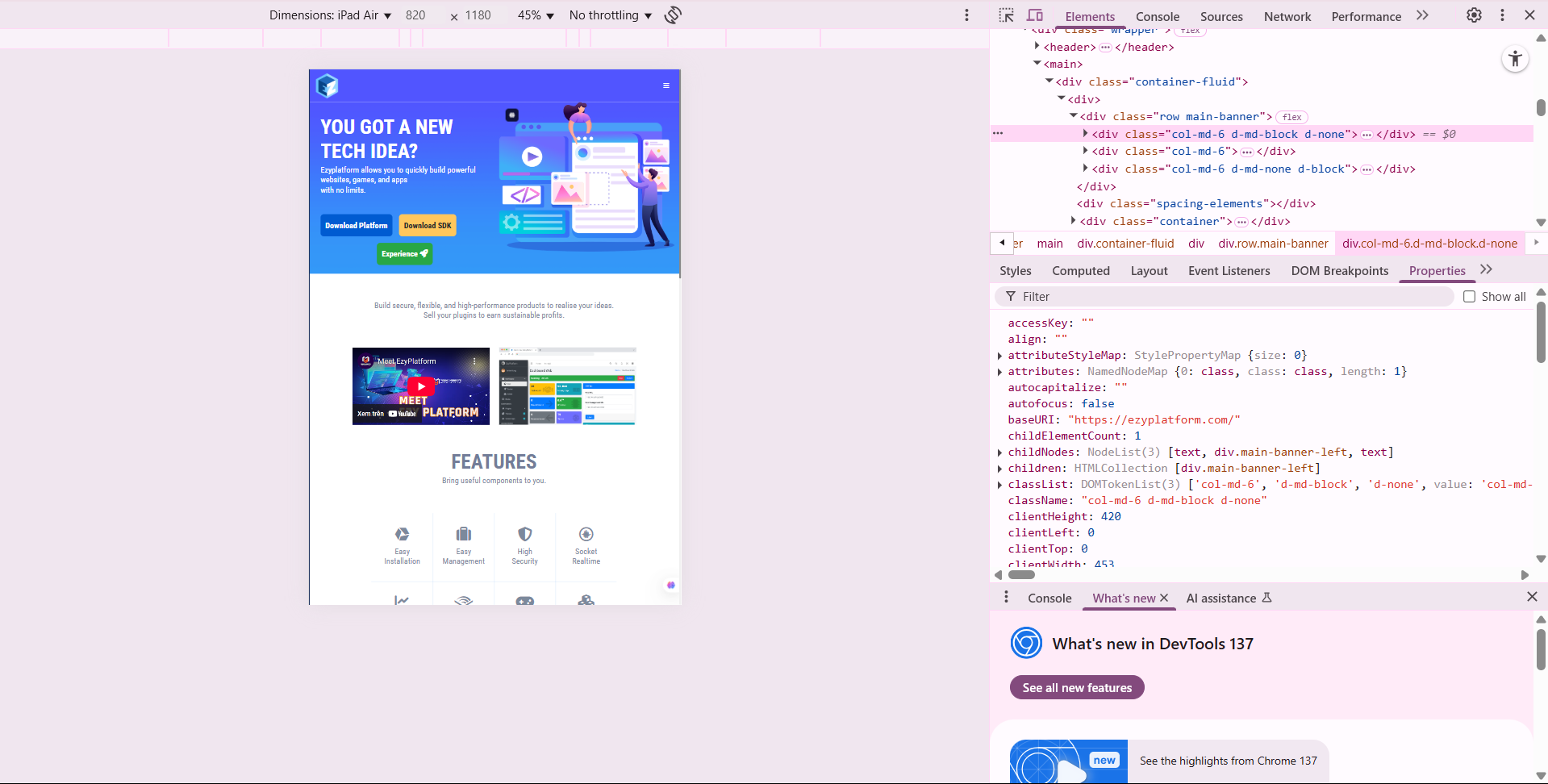Click the Elements tree vertical scrollbar thumb
Image resolution: width=1548 pixels, height=784 pixels.
pos(1541,108)
